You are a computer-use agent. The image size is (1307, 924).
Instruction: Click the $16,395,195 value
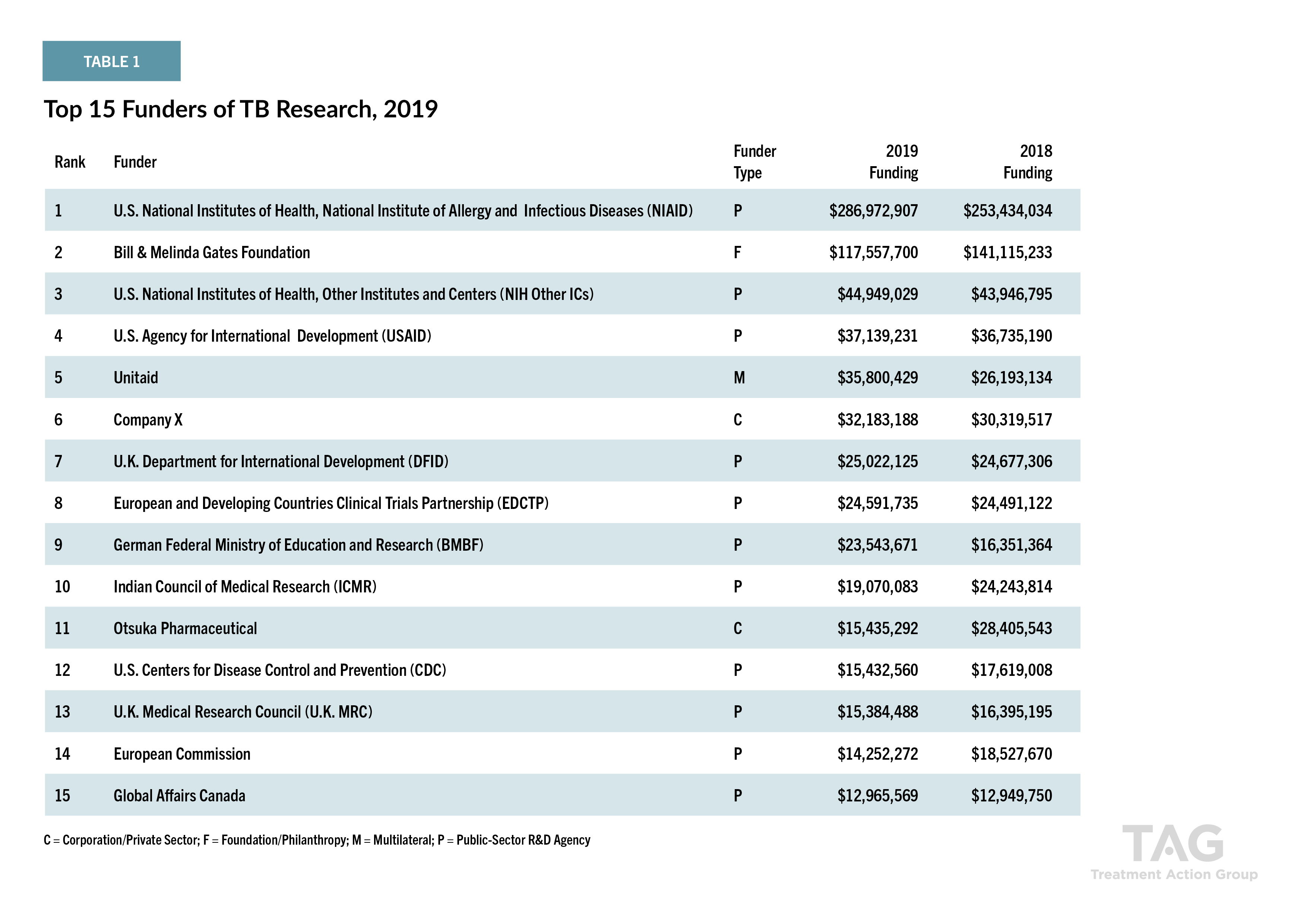click(1012, 712)
